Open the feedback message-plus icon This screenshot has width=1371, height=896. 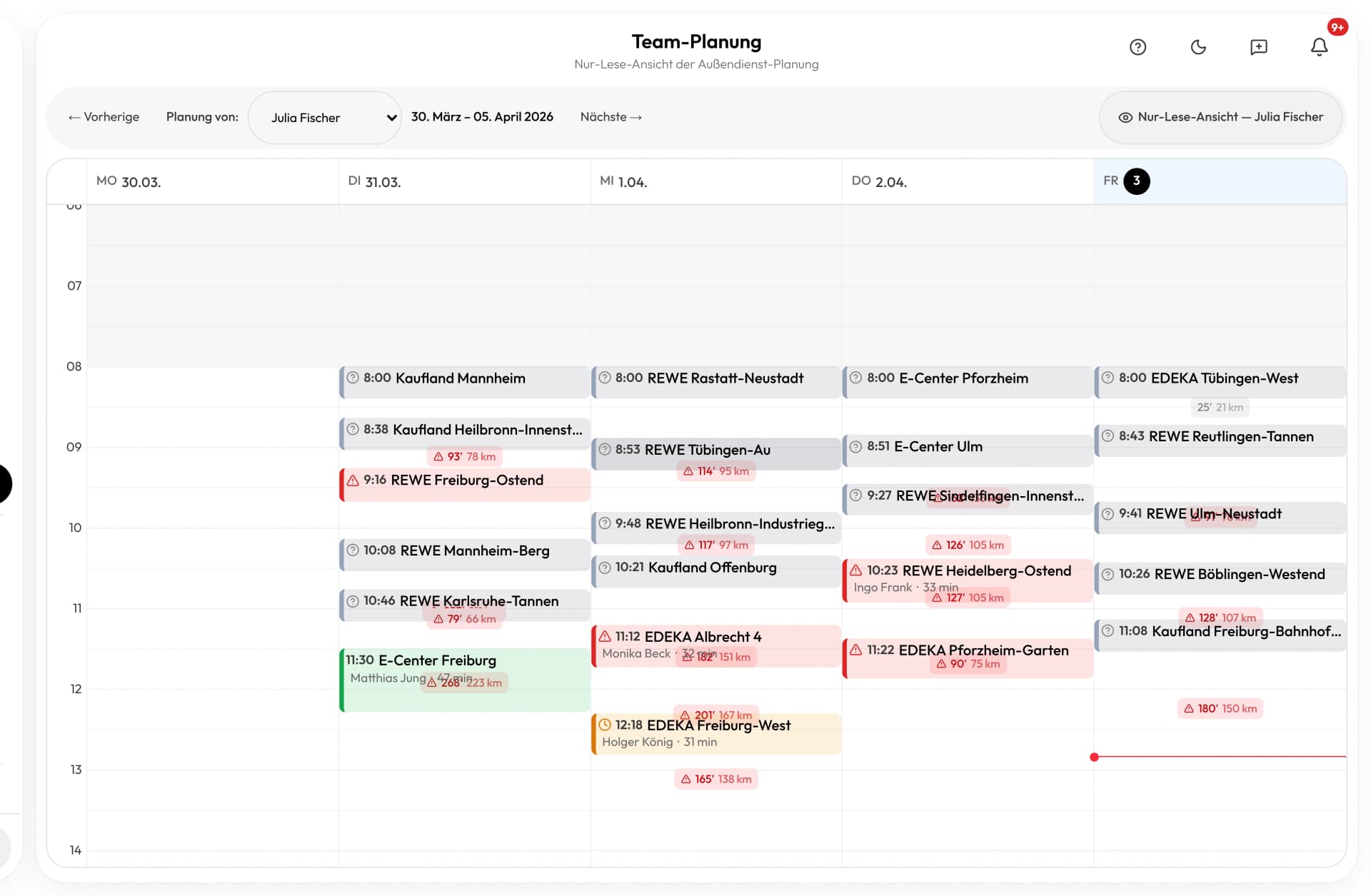click(x=1258, y=47)
